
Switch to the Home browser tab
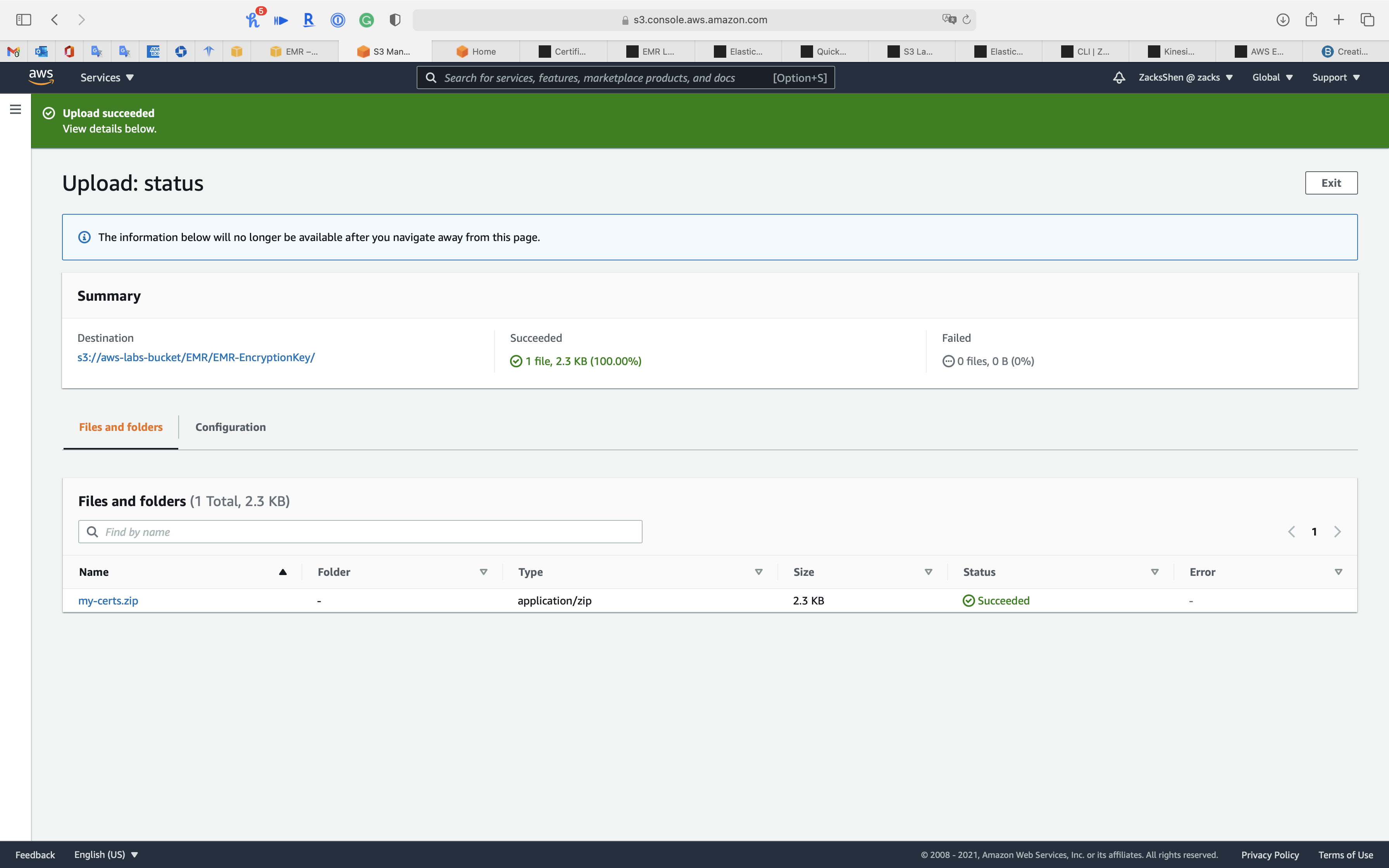(476, 52)
